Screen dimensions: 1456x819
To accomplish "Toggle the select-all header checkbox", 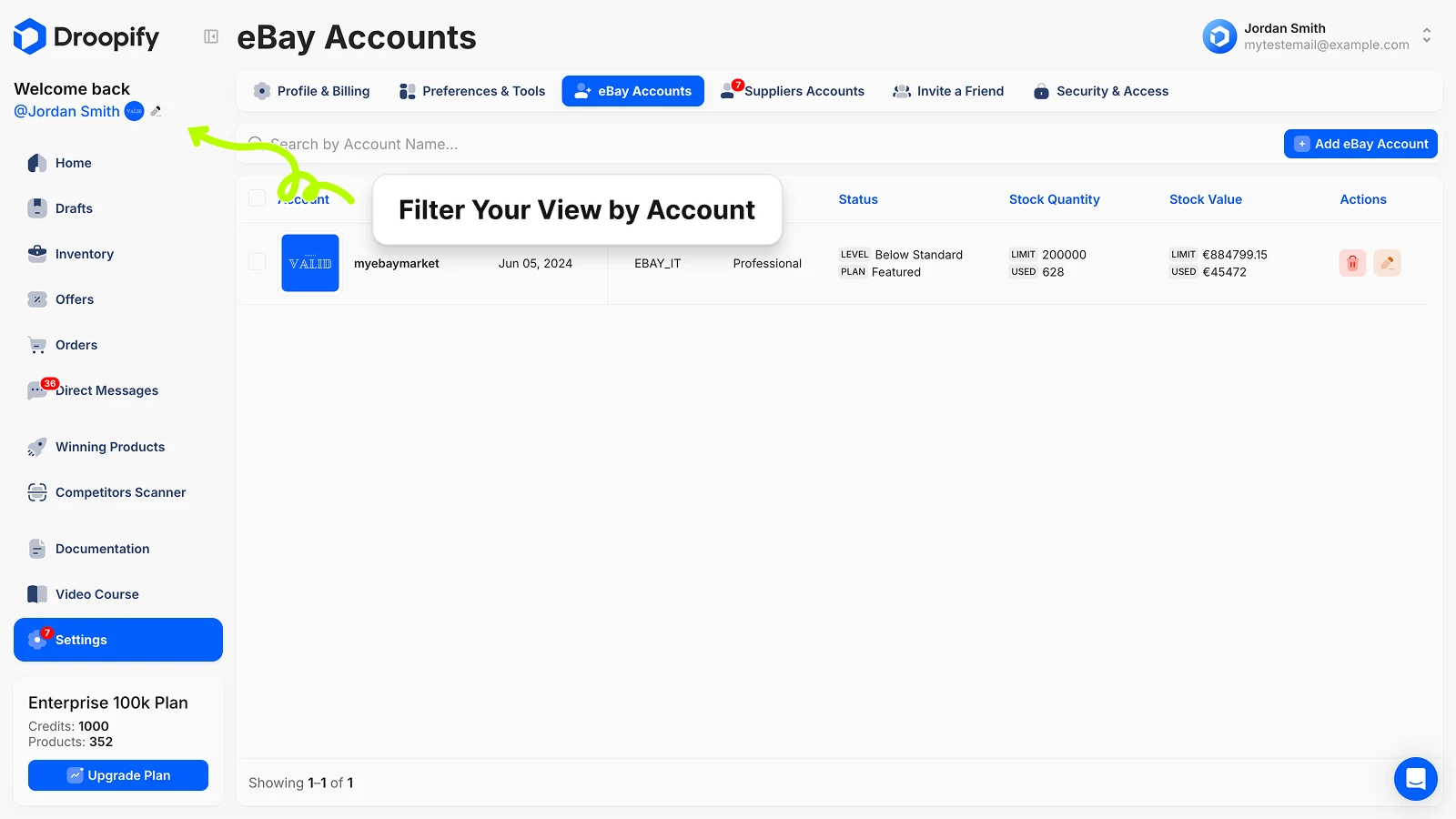I will (x=258, y=198).
